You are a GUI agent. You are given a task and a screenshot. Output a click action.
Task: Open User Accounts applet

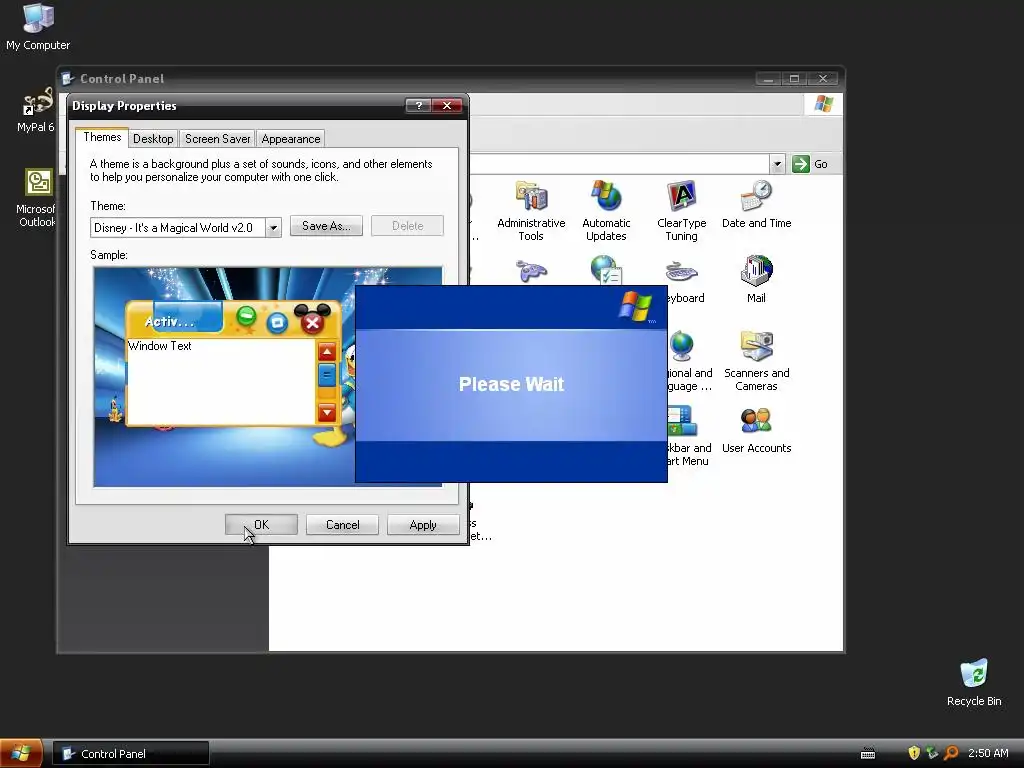pos(756,429)
